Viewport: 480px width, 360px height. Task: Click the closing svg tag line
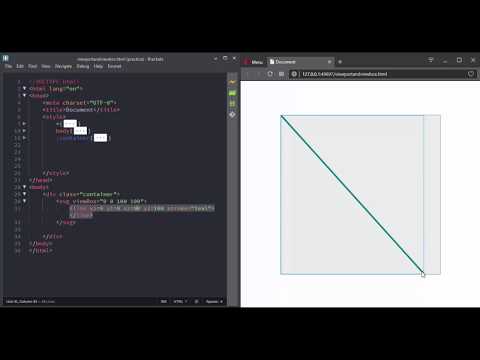66,222
